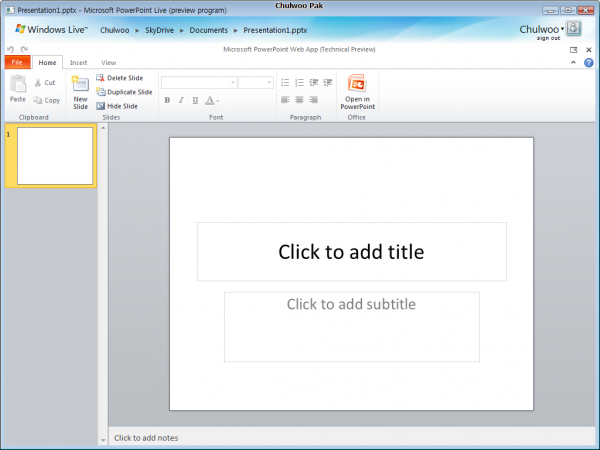Click the Redo arrow icon
600x450 pixels.
pos(24,49)
